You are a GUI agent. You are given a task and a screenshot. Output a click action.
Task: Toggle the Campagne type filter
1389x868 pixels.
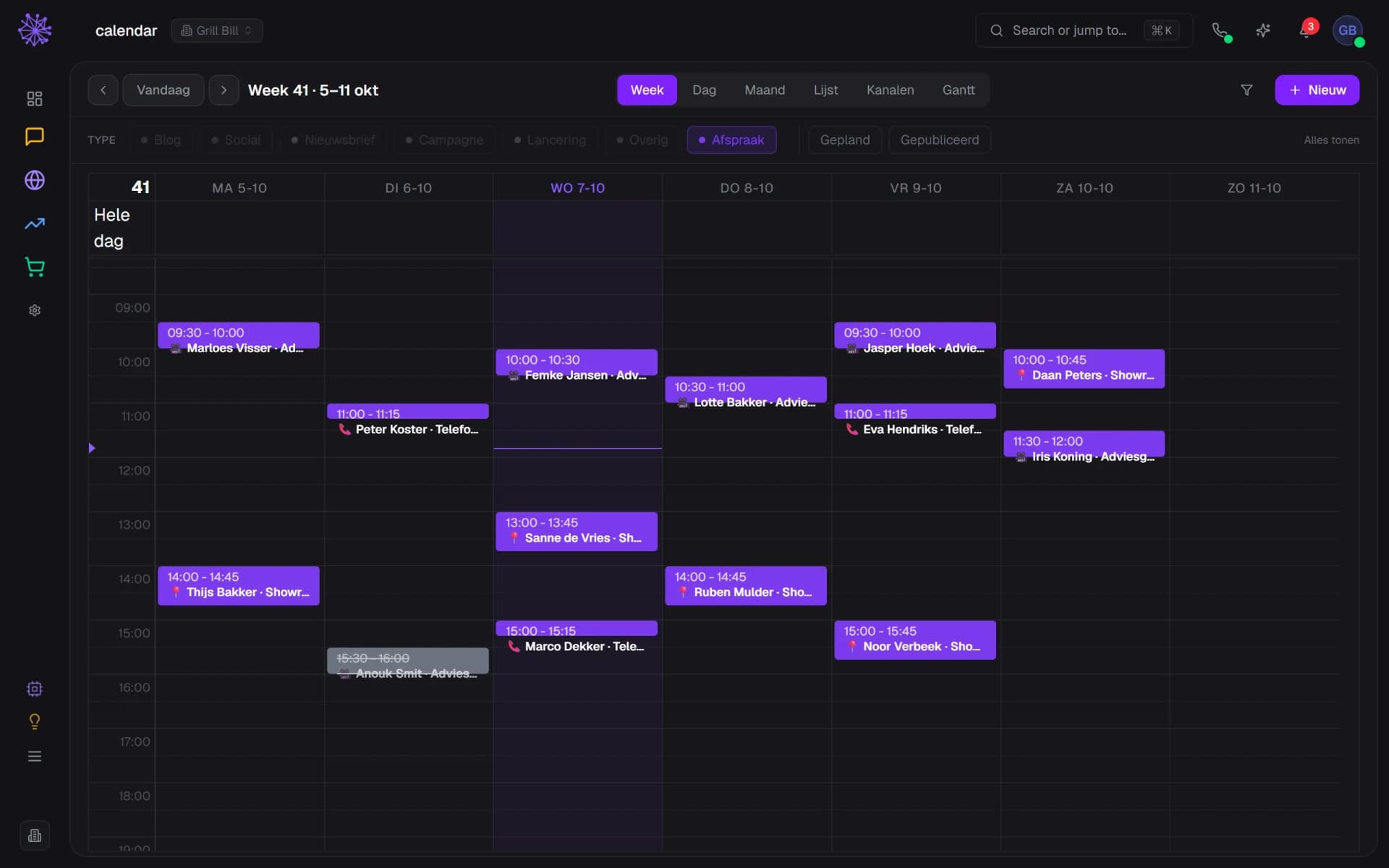pos(445,140)
